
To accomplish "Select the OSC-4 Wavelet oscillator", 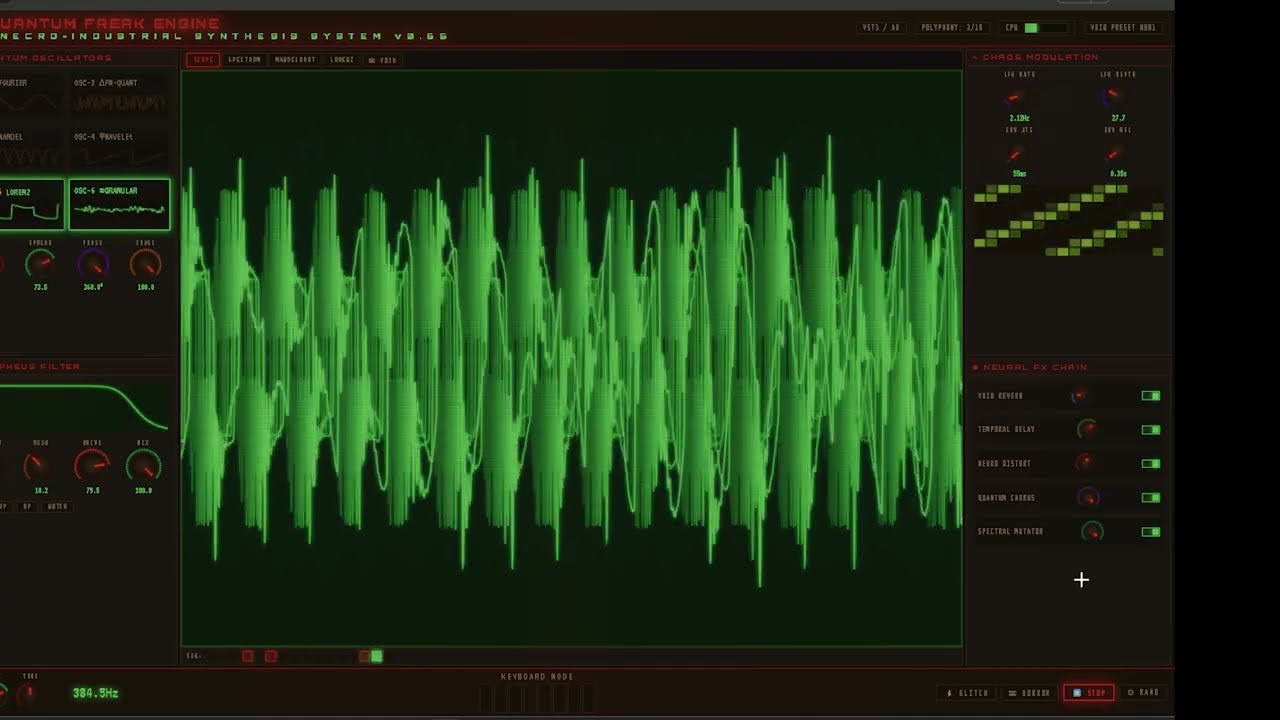I will (x=119, y=149).
